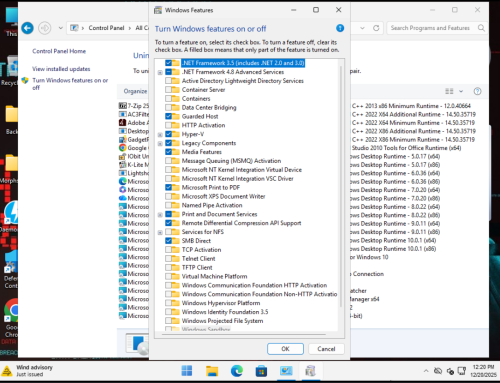The height and width of the screenshot is (383, 500).
Task: Launch File Explorer from the taskbar
Action: point(212,371)
